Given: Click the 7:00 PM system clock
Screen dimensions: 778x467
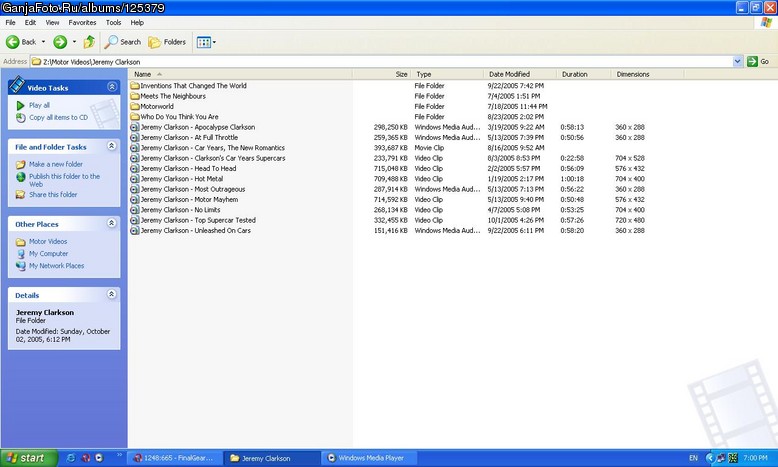Looking at the screenshot, I should pos(756,458).
